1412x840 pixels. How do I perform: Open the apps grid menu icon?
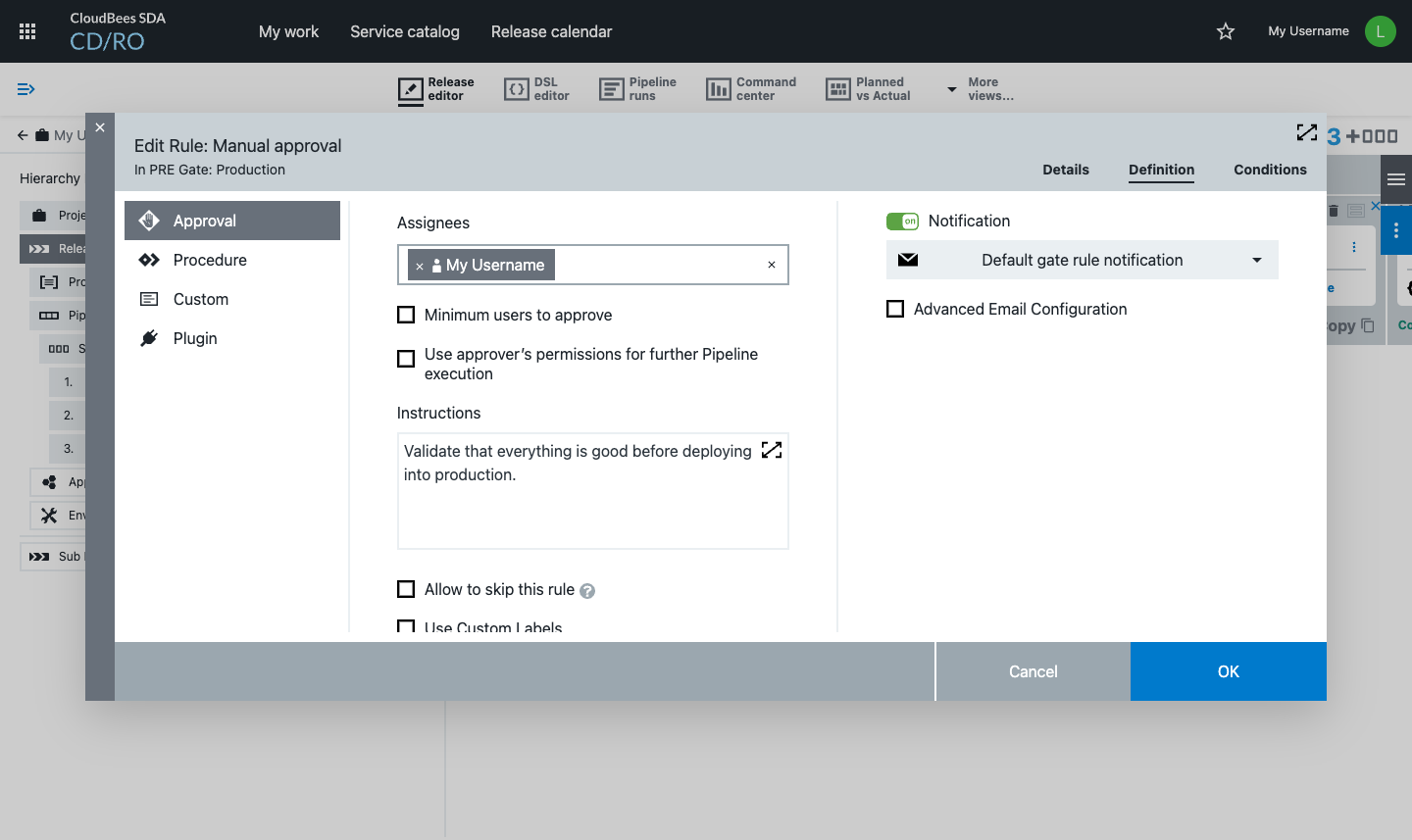click(x=27, y=31)
